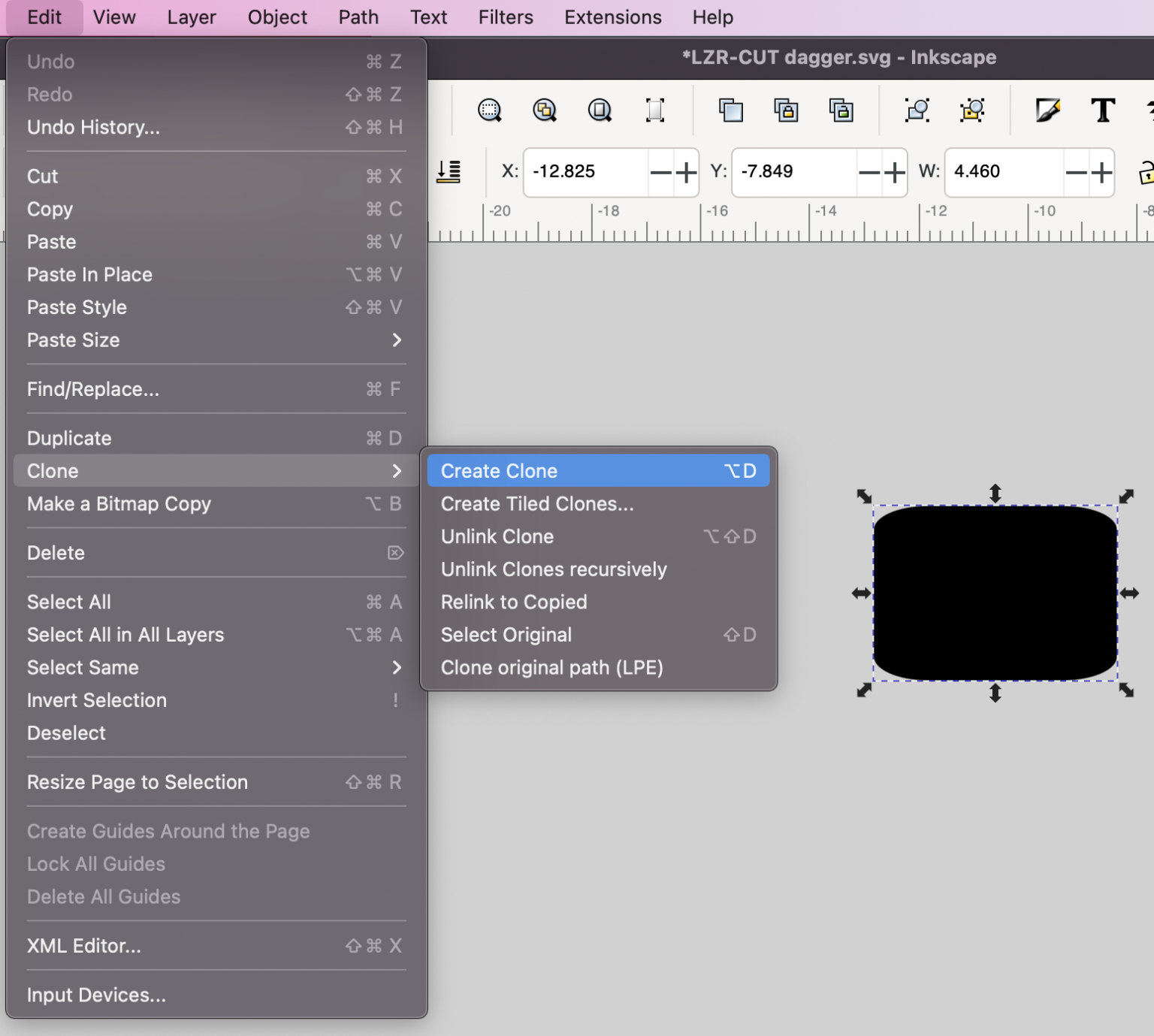The width and height of the screenshot is (1154, 1036).
Task: Open the Help menu
Action: (x=711, y=17)
